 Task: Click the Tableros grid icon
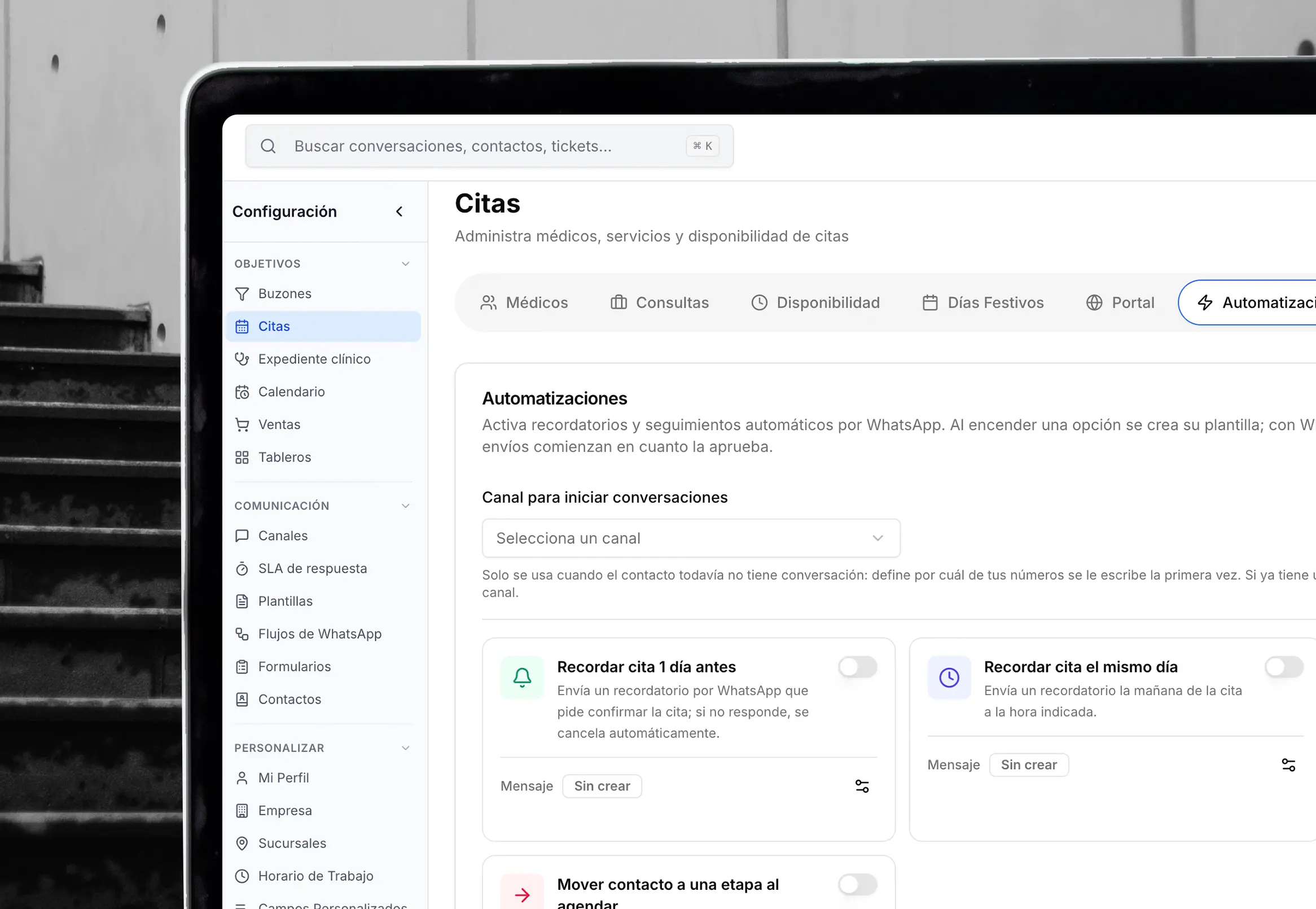coord(242,458)
